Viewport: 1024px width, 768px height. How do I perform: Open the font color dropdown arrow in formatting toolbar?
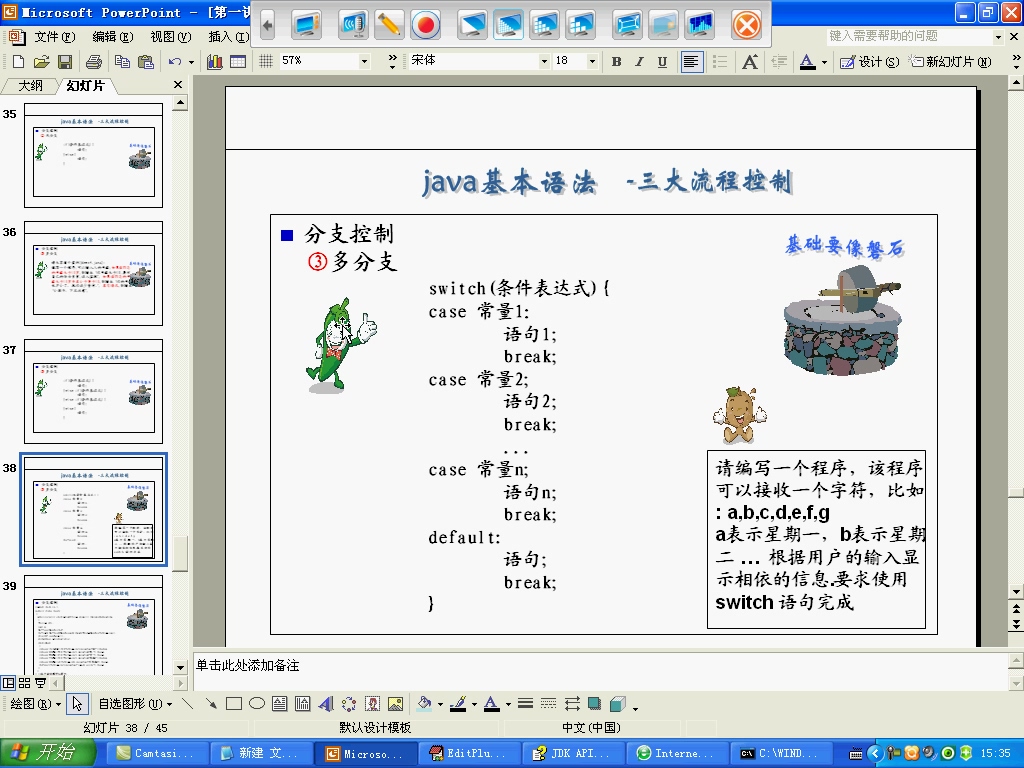(x=824, y=62)
